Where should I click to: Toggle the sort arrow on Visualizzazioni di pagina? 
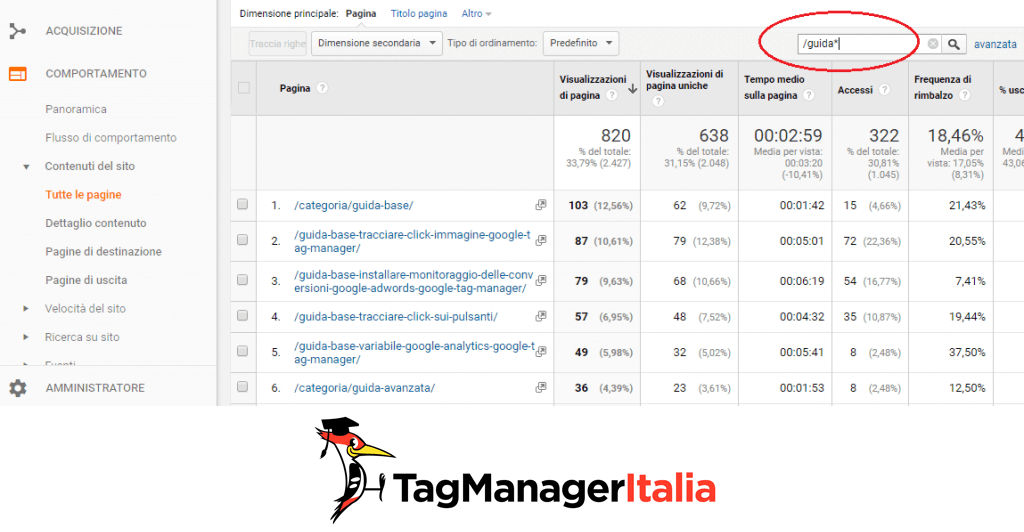[x=632, y=89]
